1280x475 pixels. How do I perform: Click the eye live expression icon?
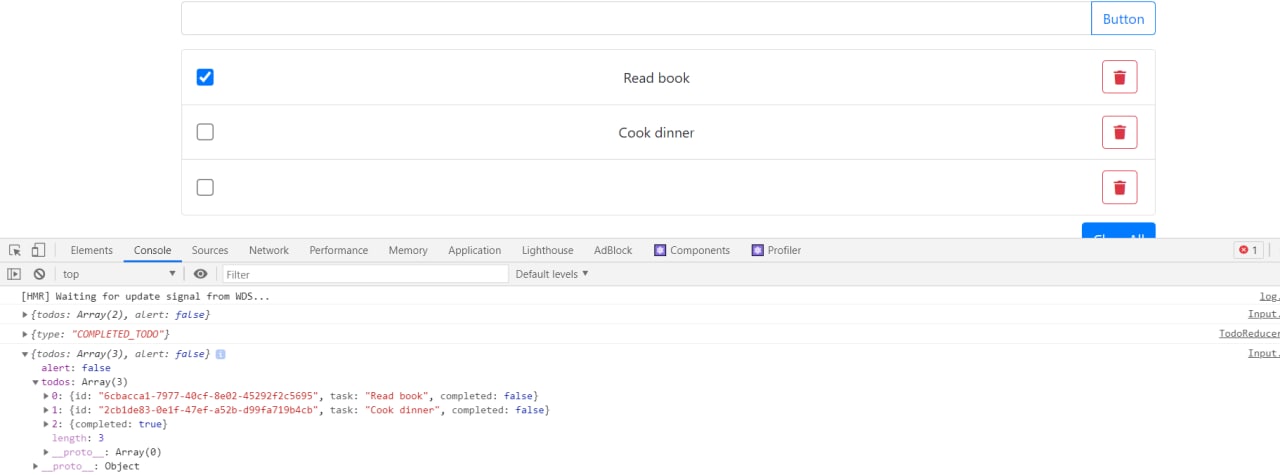point(201,274)
